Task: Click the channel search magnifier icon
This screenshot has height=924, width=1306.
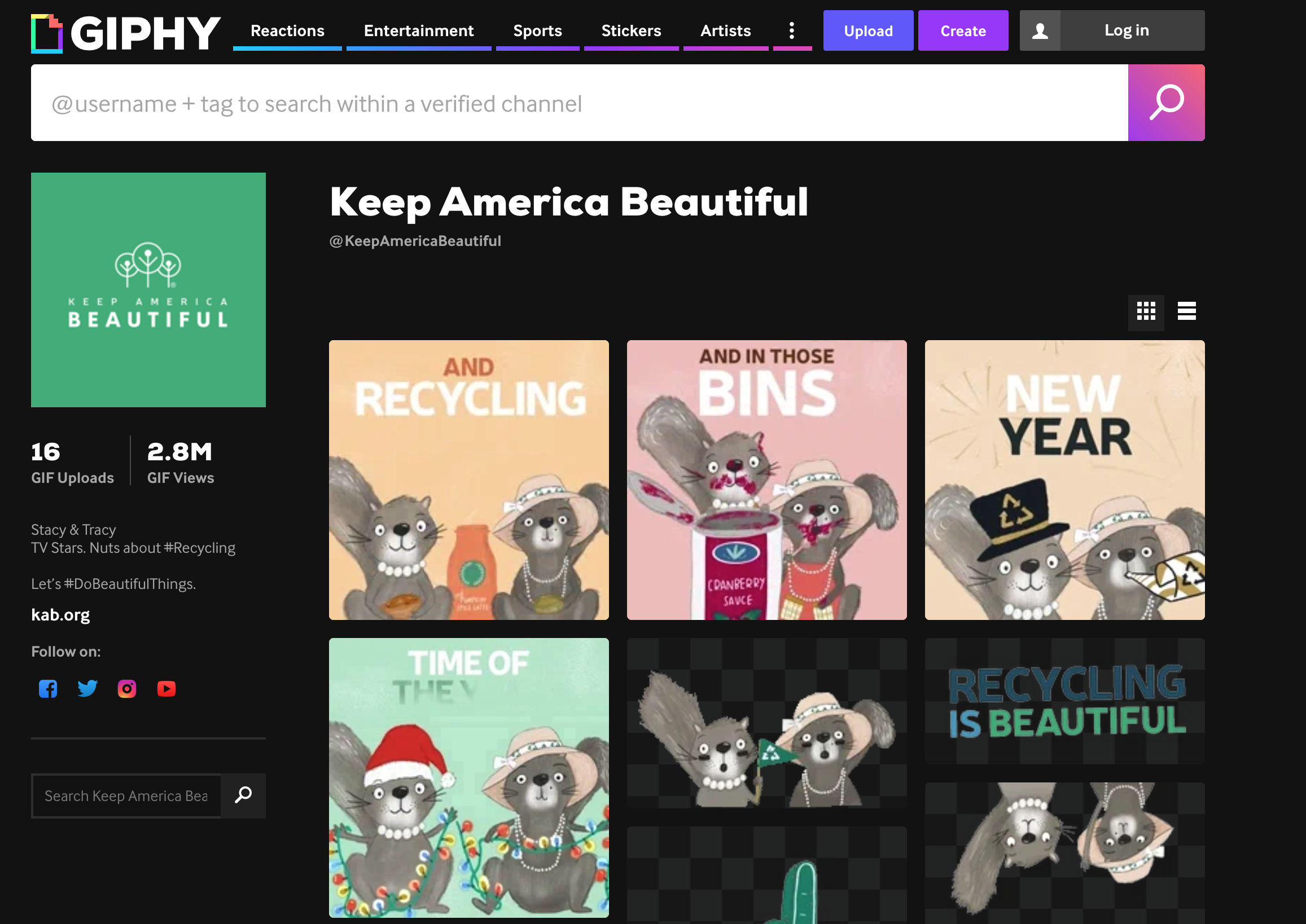Action: 244,795
